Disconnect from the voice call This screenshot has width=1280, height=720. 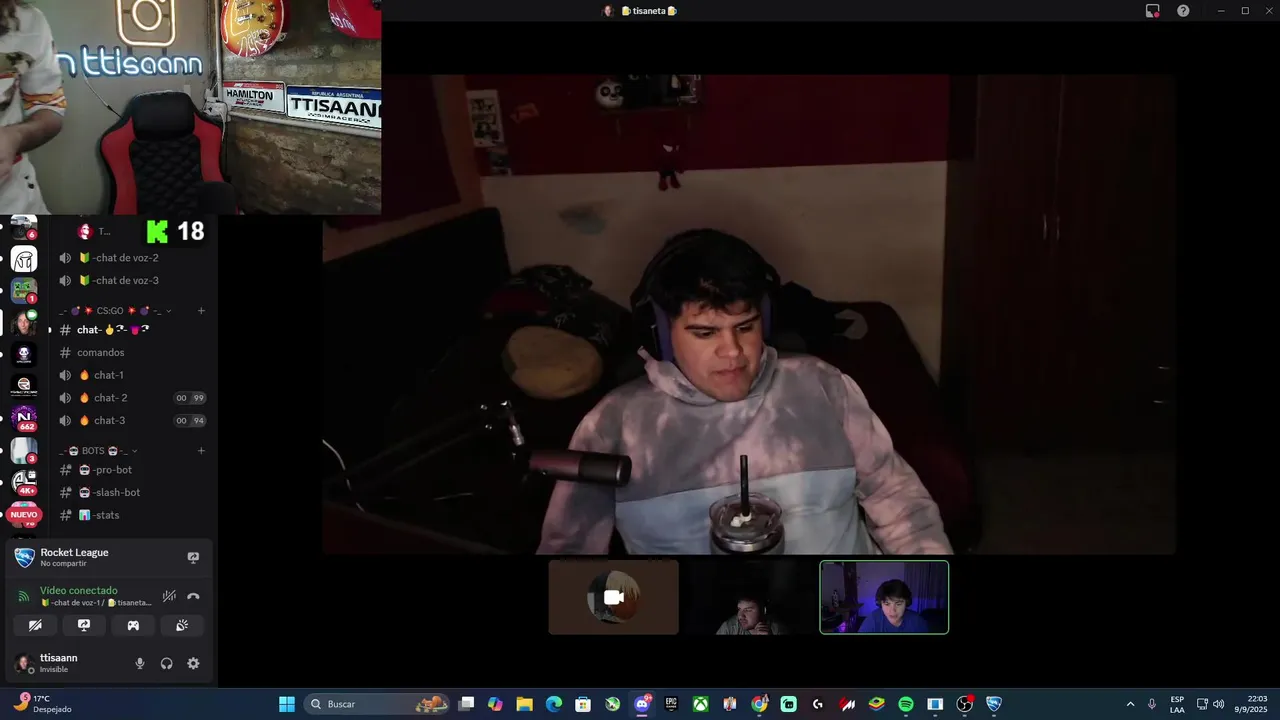coord(193,596)
